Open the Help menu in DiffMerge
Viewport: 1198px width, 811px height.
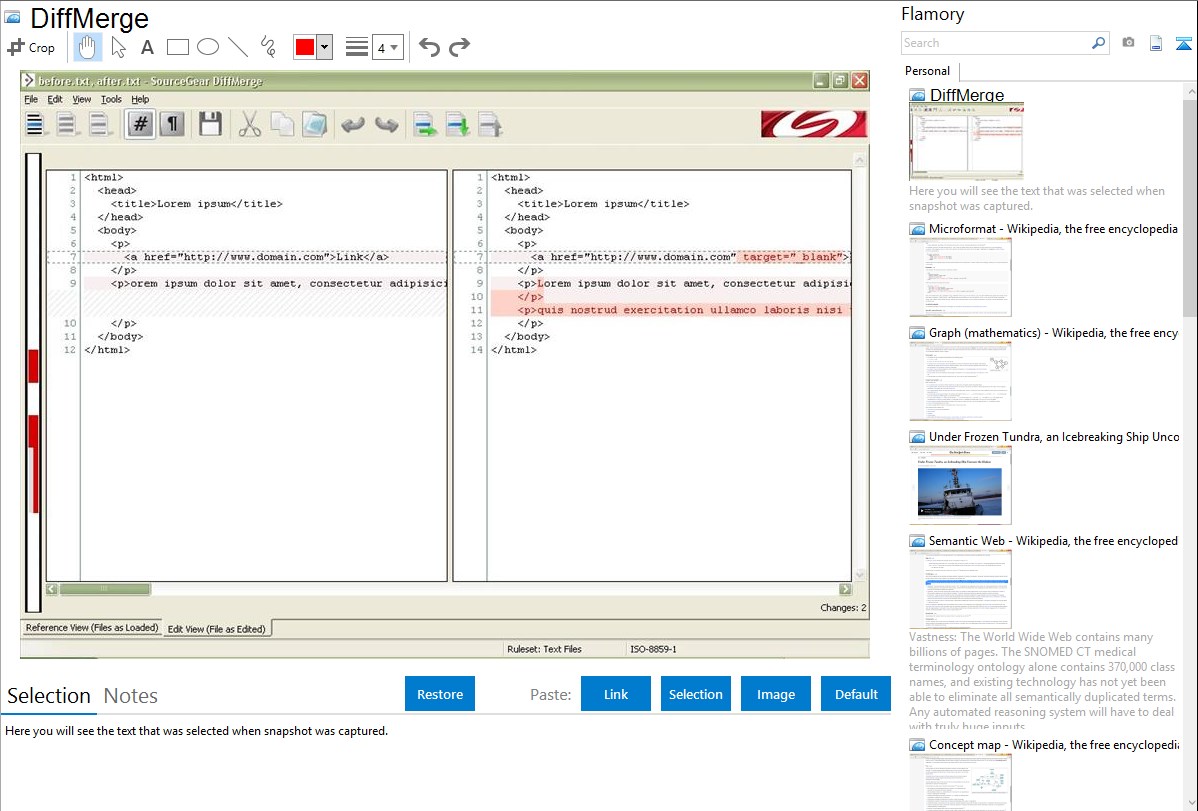click(x=140, y=99)
